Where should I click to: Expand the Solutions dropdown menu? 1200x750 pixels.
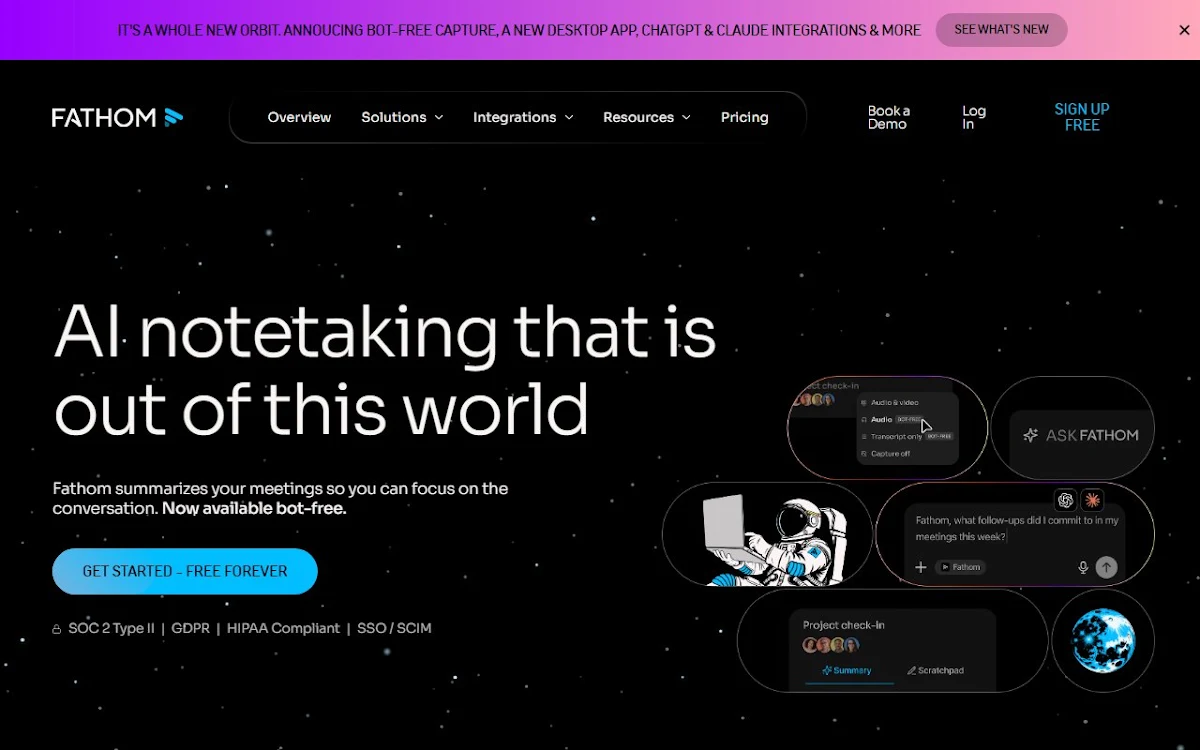402,117
